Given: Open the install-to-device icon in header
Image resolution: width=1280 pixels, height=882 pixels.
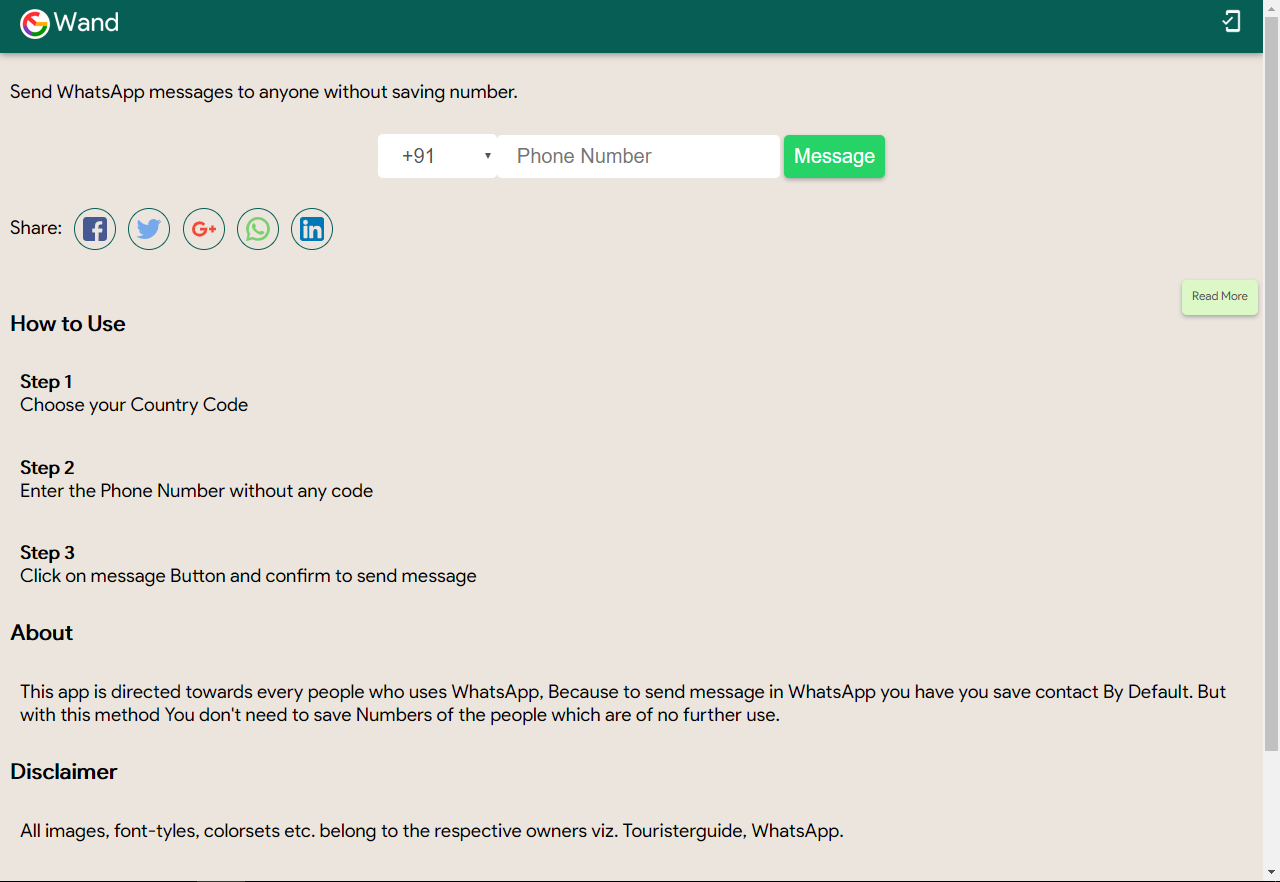Looking at the screenshot, I should [1232, 21].
